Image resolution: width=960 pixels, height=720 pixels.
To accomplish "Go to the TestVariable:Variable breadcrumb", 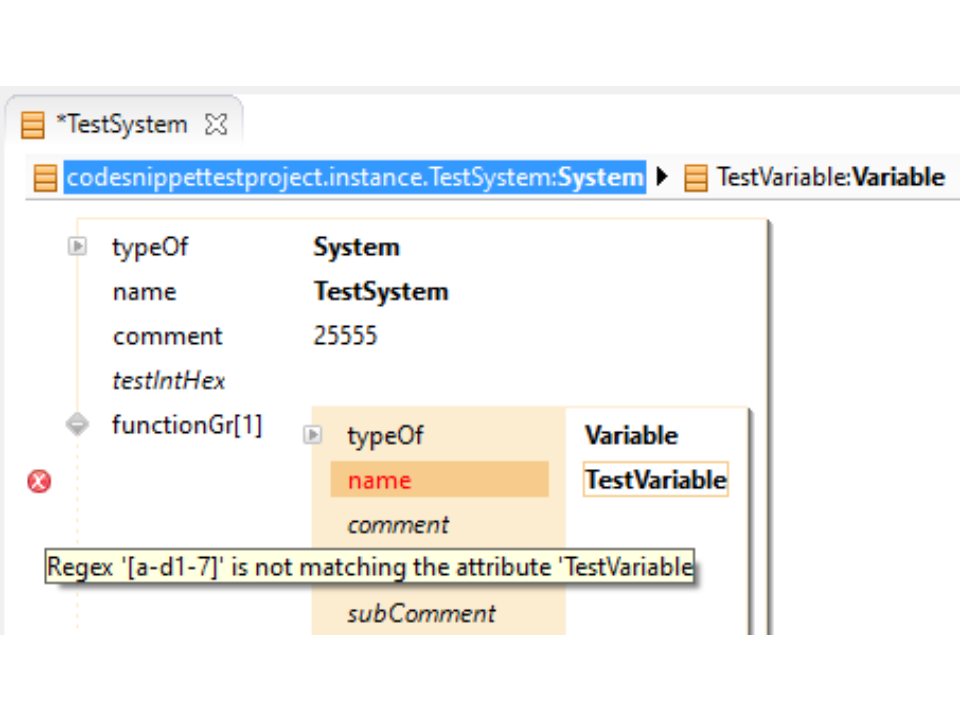I will 830,178.
